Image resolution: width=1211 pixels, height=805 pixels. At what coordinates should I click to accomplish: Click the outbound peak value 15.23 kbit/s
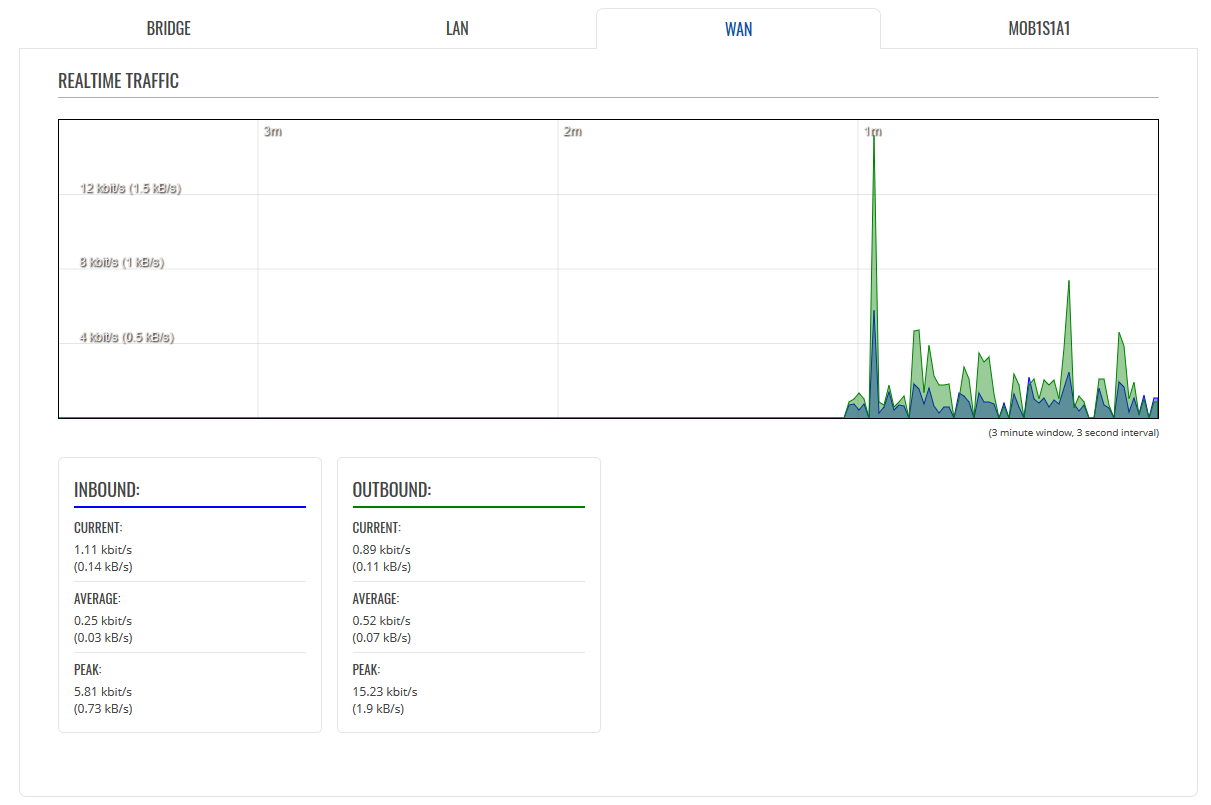click(385, 692)
